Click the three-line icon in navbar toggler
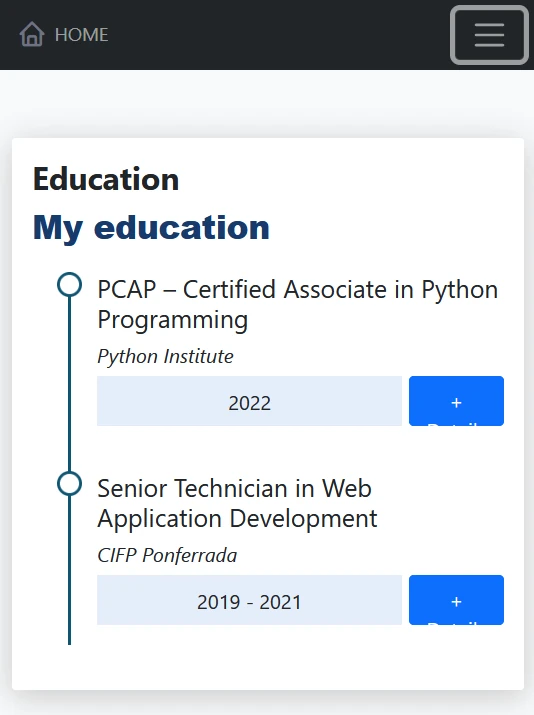This screenshot has height=715, width=534. pyautogui.click(x=489, y=35)
